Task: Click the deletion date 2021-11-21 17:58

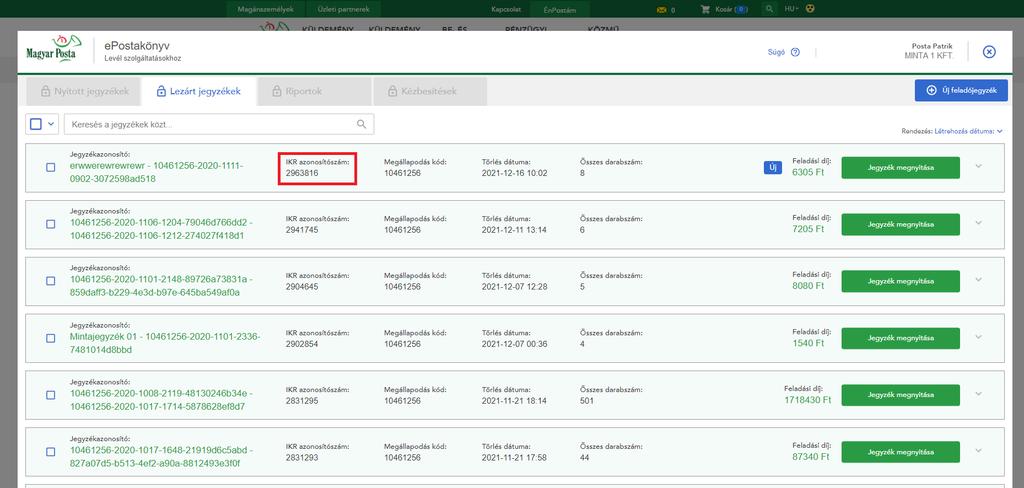Action: coord(515,457)
